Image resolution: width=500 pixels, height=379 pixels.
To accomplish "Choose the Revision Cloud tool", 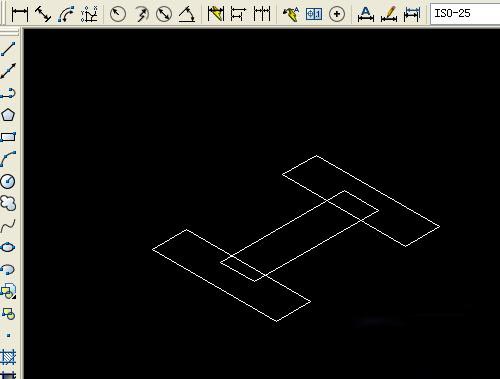I will click(x=8, y=203).
